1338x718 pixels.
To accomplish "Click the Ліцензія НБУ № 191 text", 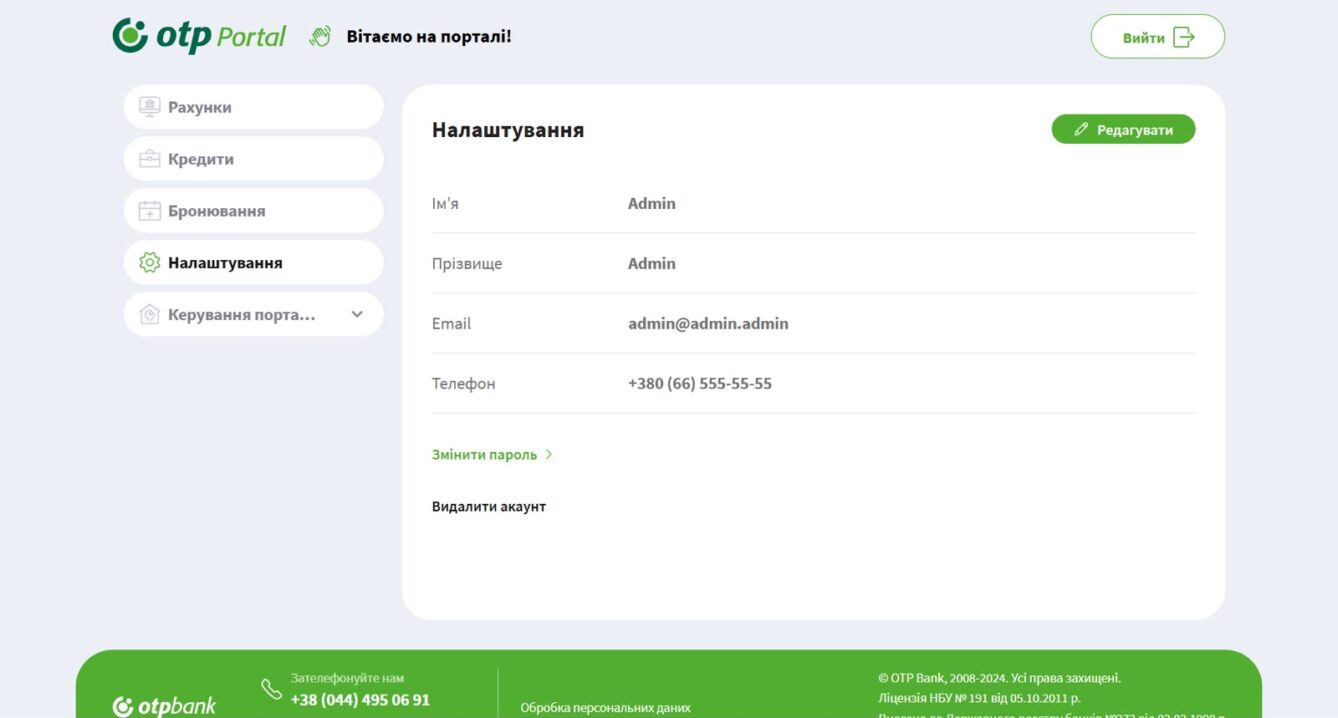I will point(979,698).
